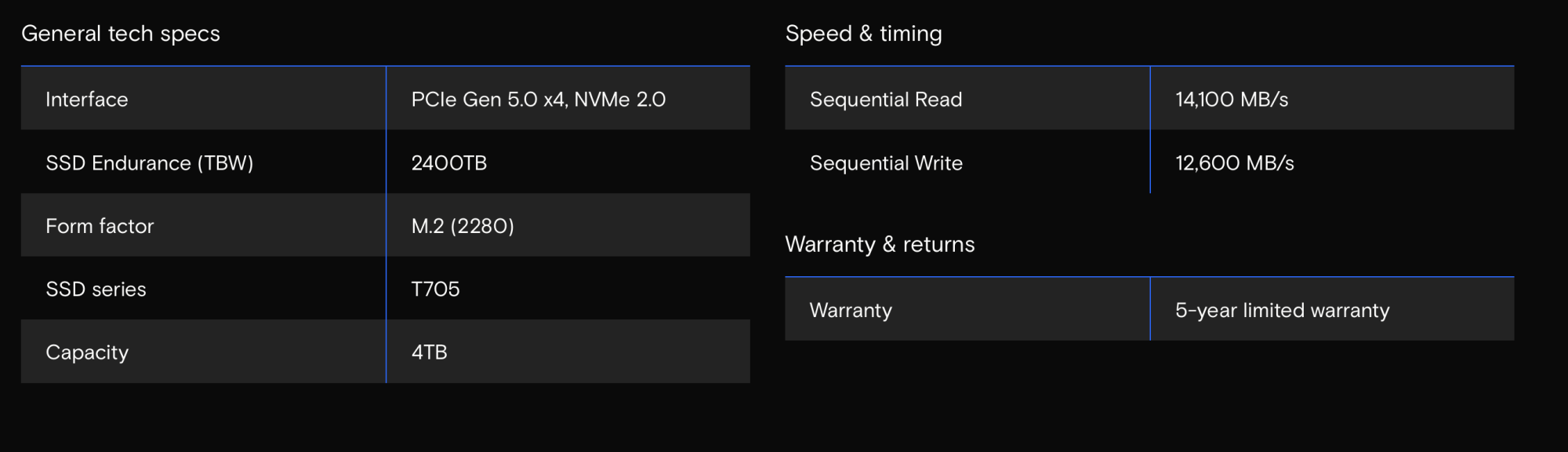1568x452 pixels.
Task: Select the Sequential Write label
Action: [x=886, y=162]
